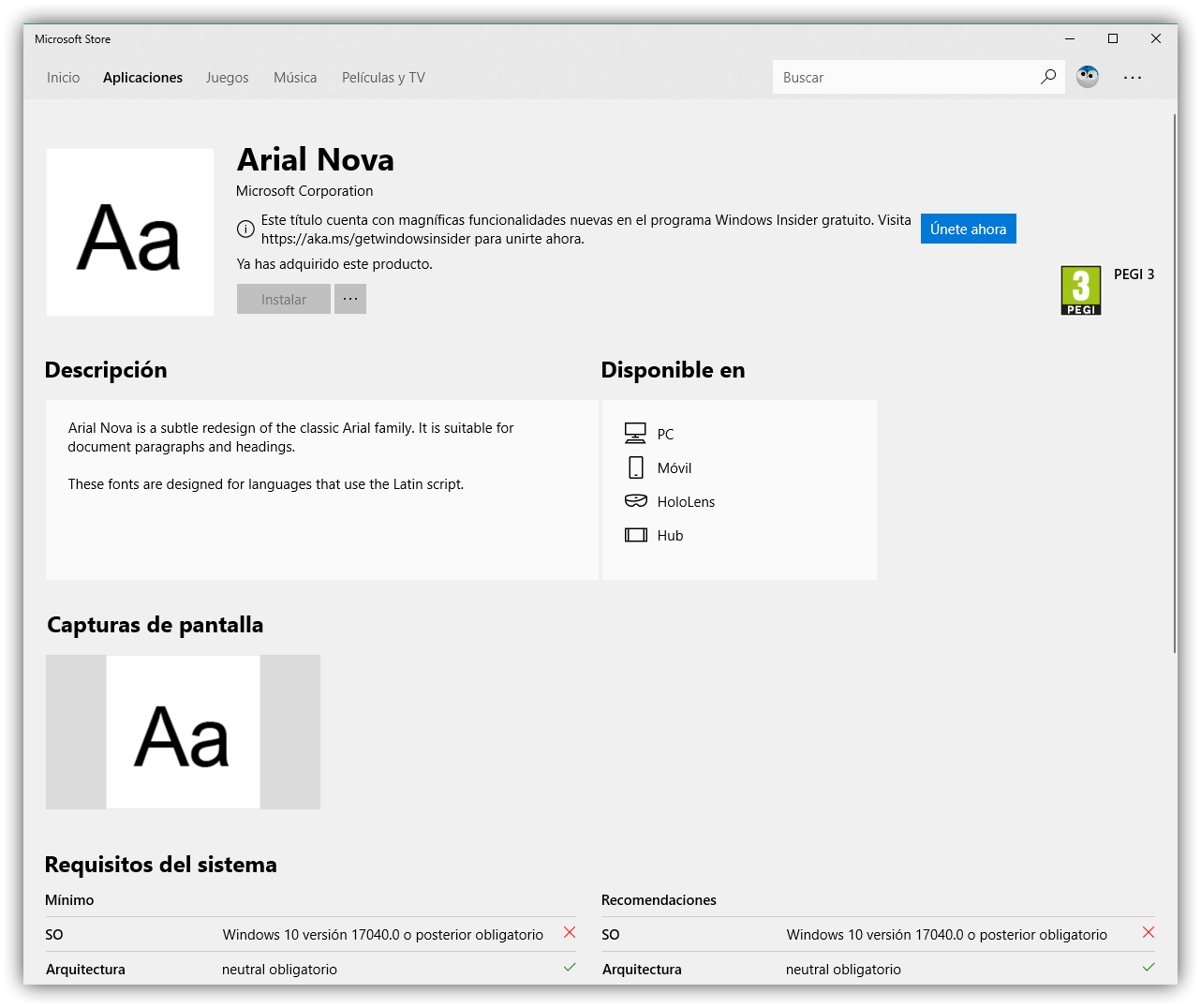Click the vertical scrollbar

(1175, 384)
